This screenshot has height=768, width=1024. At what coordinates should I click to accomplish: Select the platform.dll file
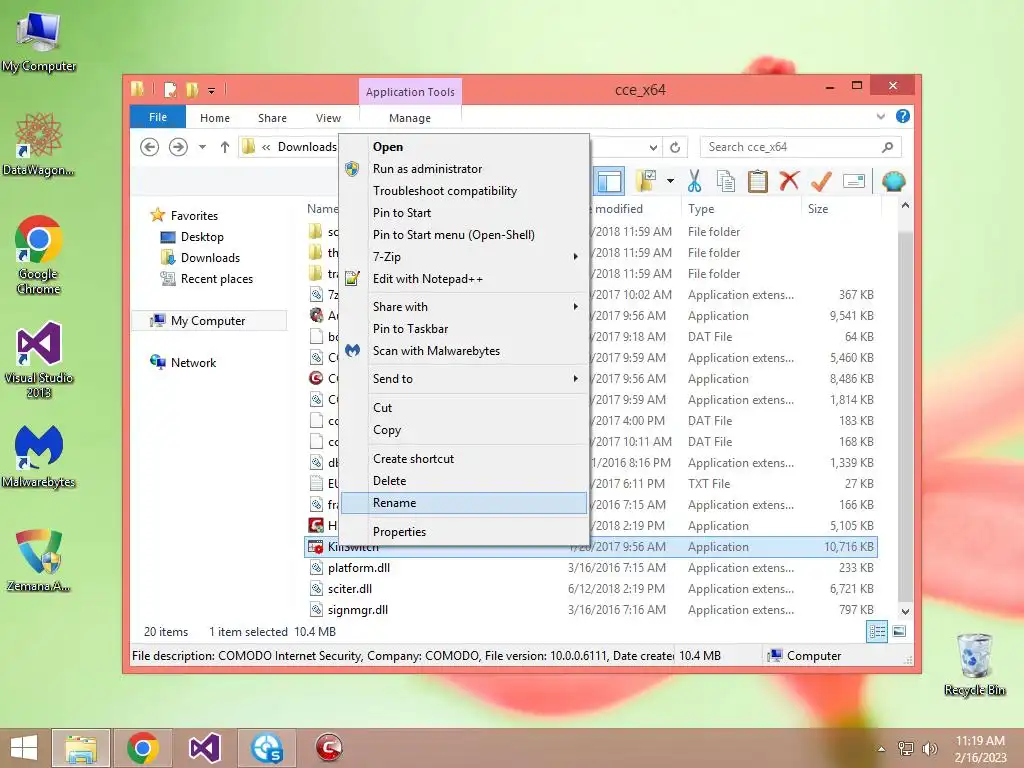click(359, 568)
